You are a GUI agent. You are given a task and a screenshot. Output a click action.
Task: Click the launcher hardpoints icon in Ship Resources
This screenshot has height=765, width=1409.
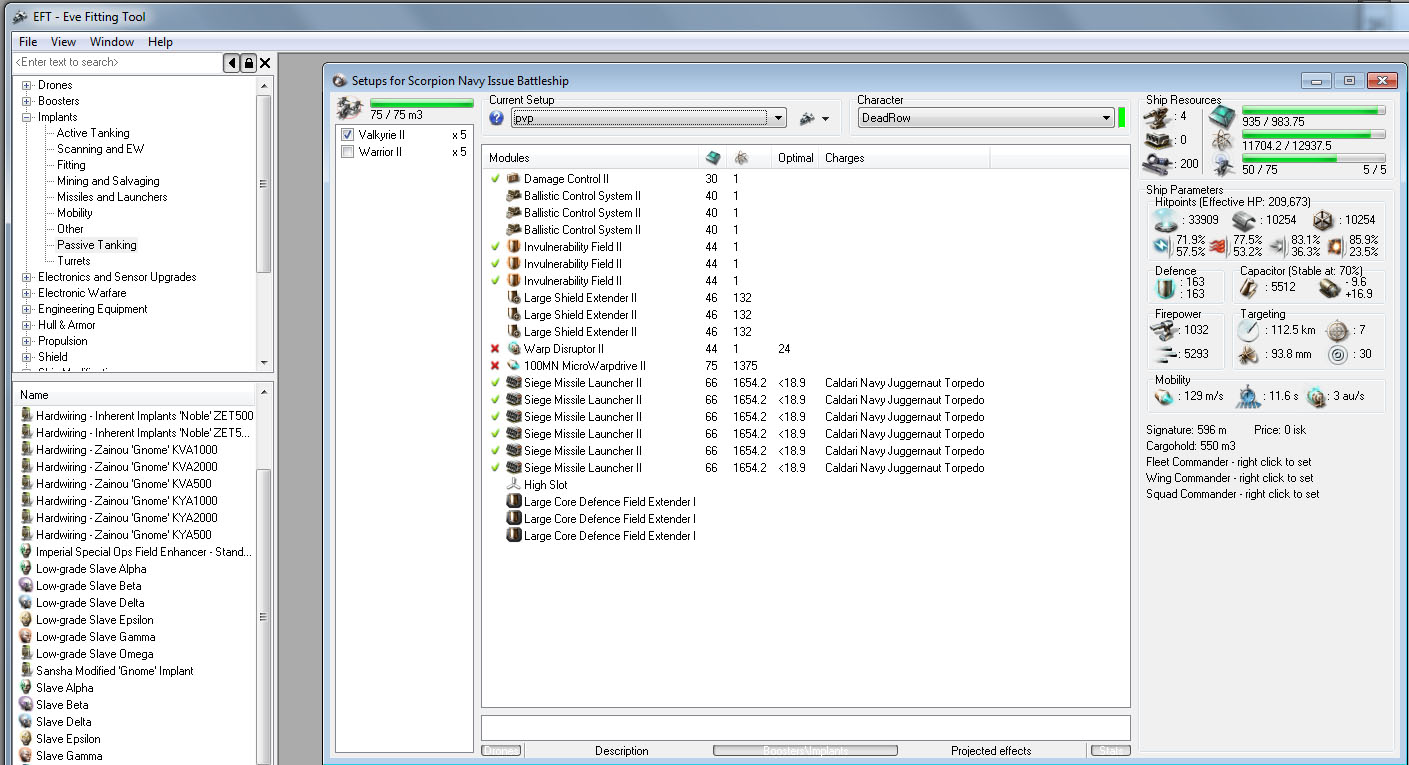[x=1159, y=140]
